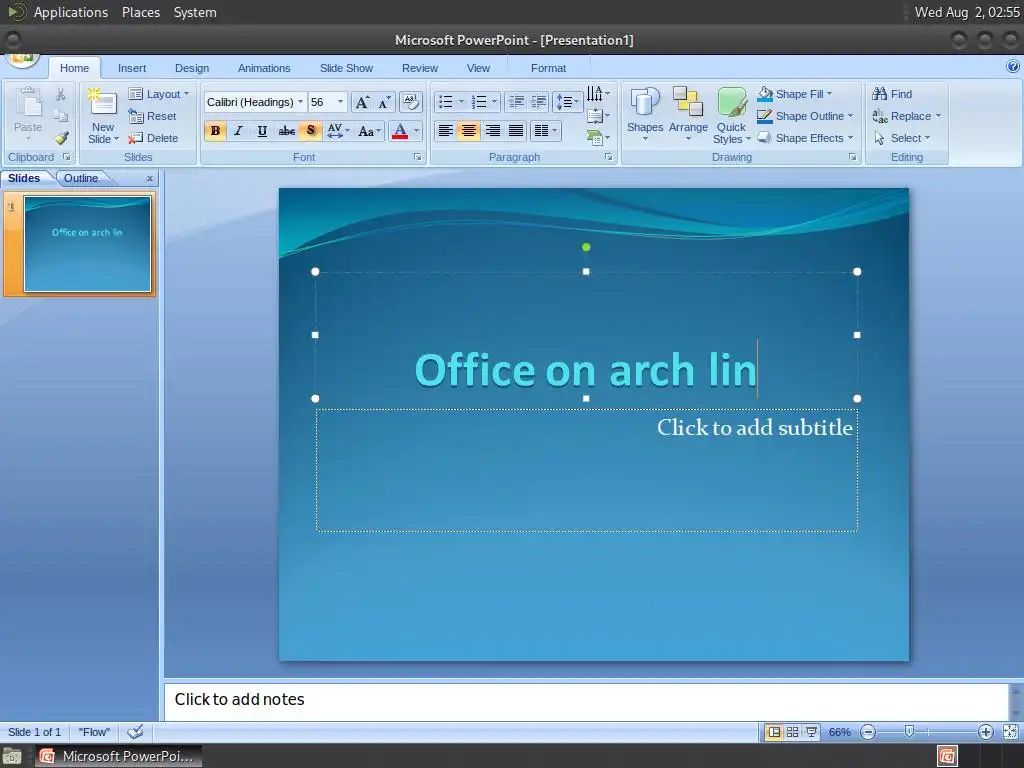Open the Select dropdown in Editing
This screenshot has width=1024, height=768.
[902, 138]
